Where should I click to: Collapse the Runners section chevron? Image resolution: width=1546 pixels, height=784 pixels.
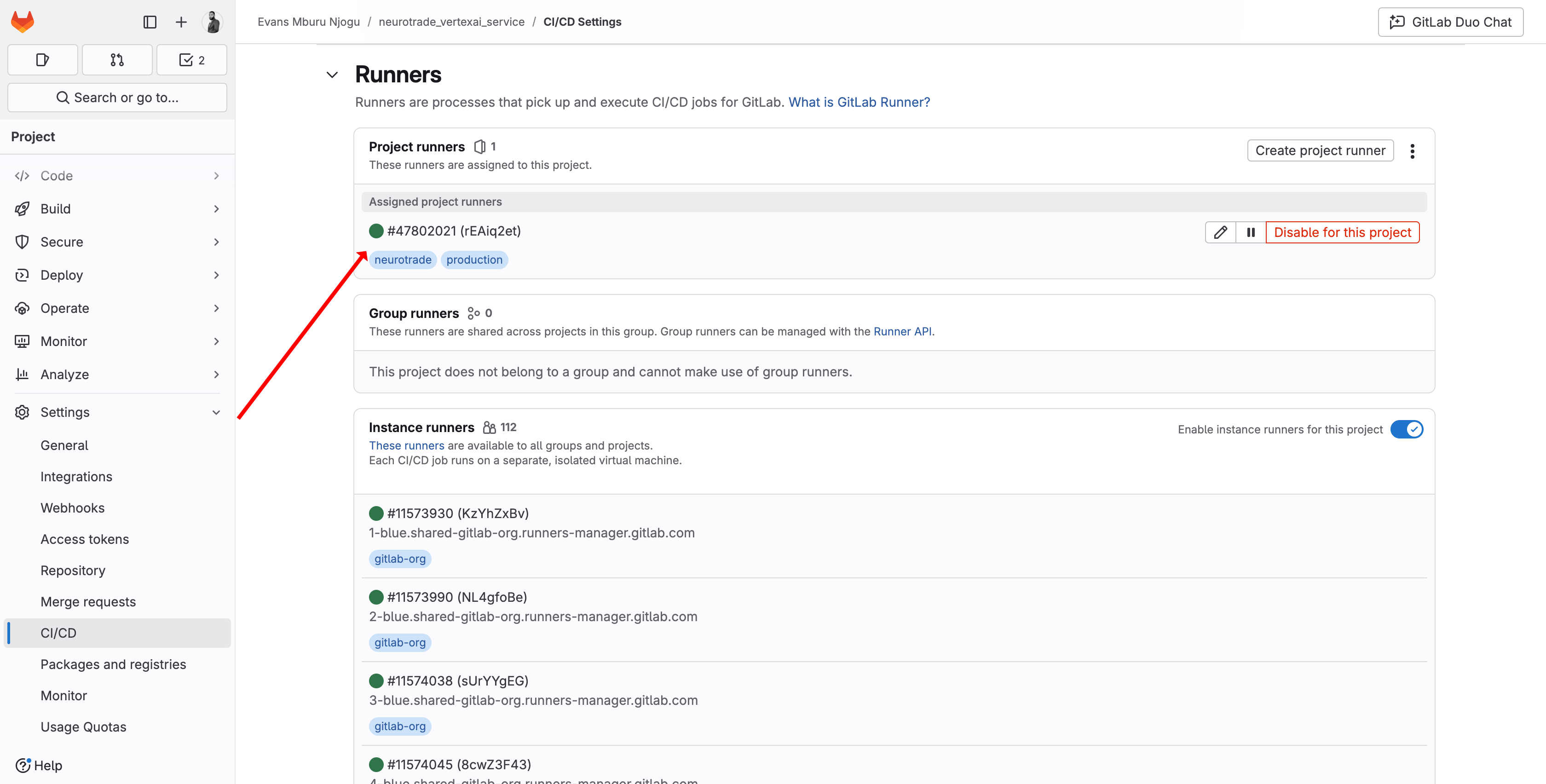[x=332, y=75]
